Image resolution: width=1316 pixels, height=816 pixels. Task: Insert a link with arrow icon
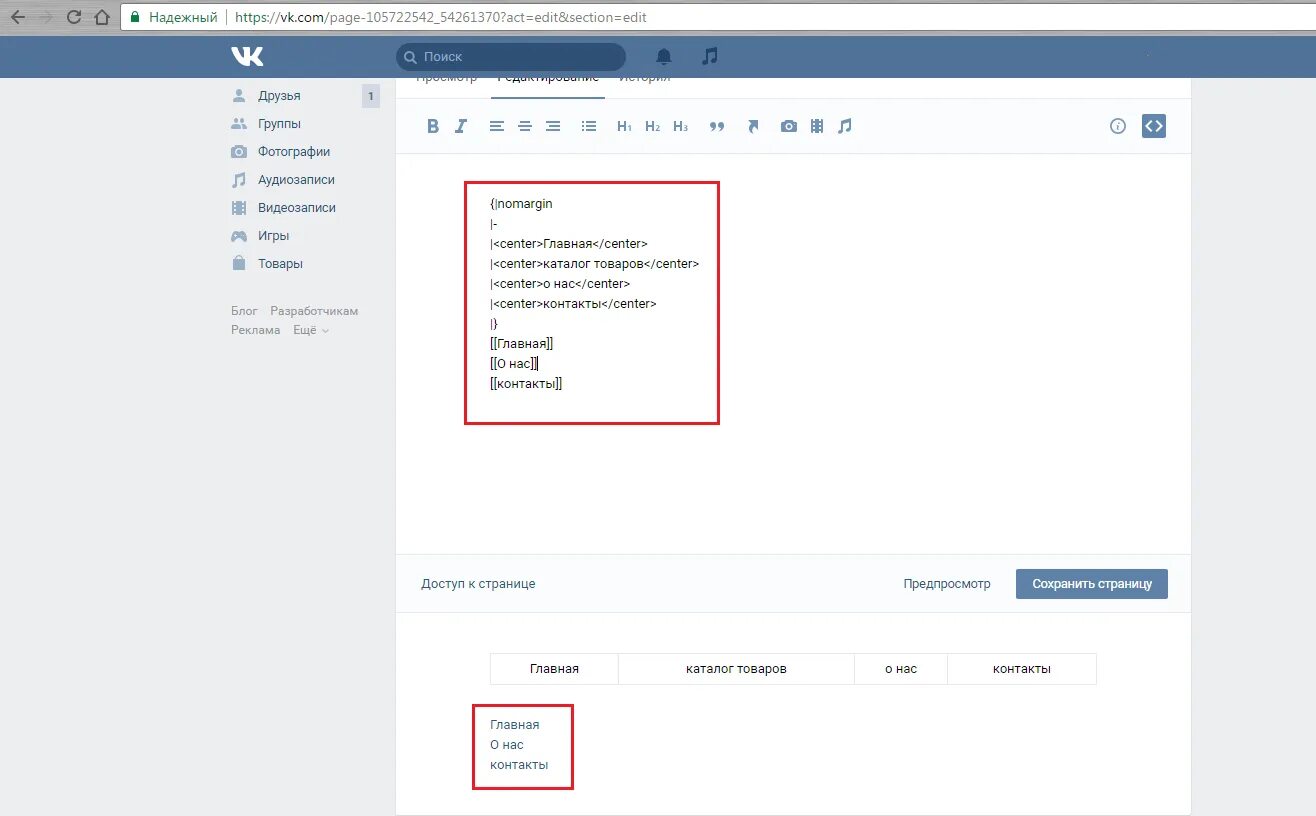tap(753, 126)
